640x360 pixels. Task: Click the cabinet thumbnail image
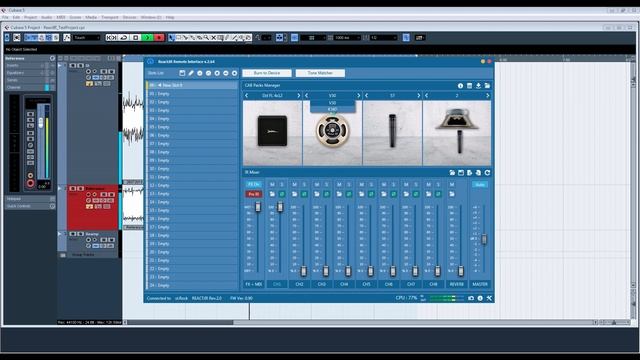pos(272,133)
